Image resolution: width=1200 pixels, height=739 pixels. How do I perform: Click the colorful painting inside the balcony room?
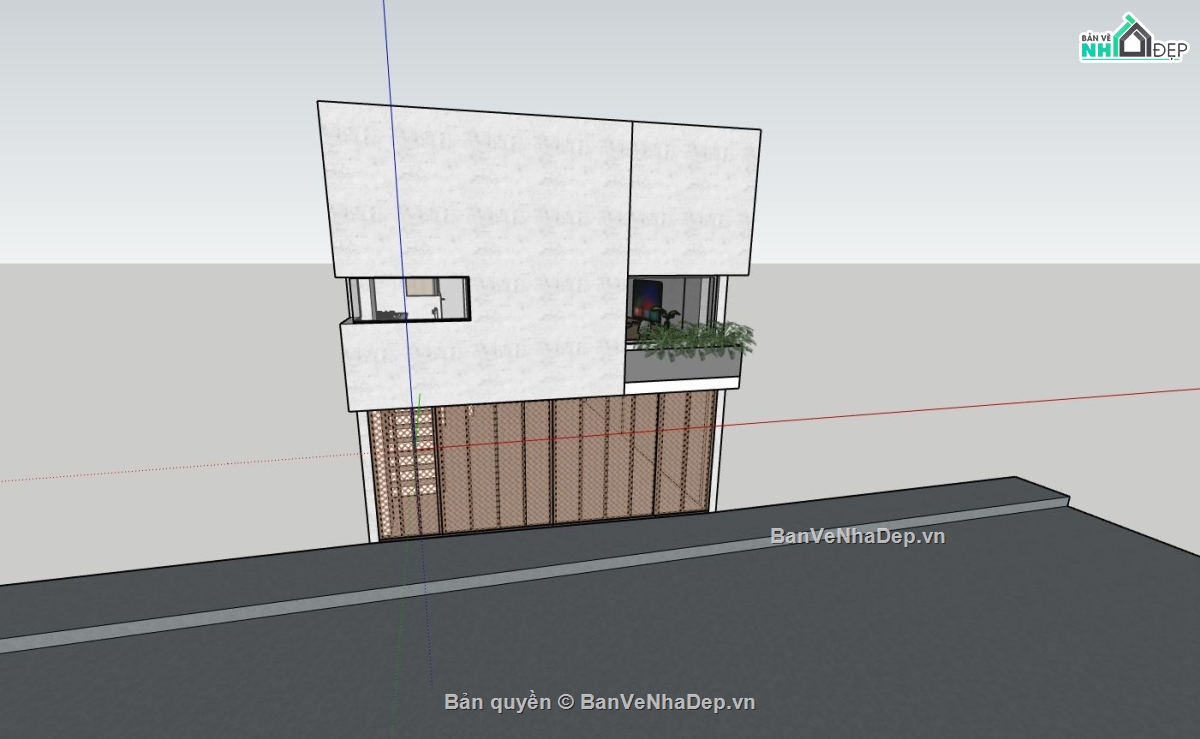(x=648, y=298)
